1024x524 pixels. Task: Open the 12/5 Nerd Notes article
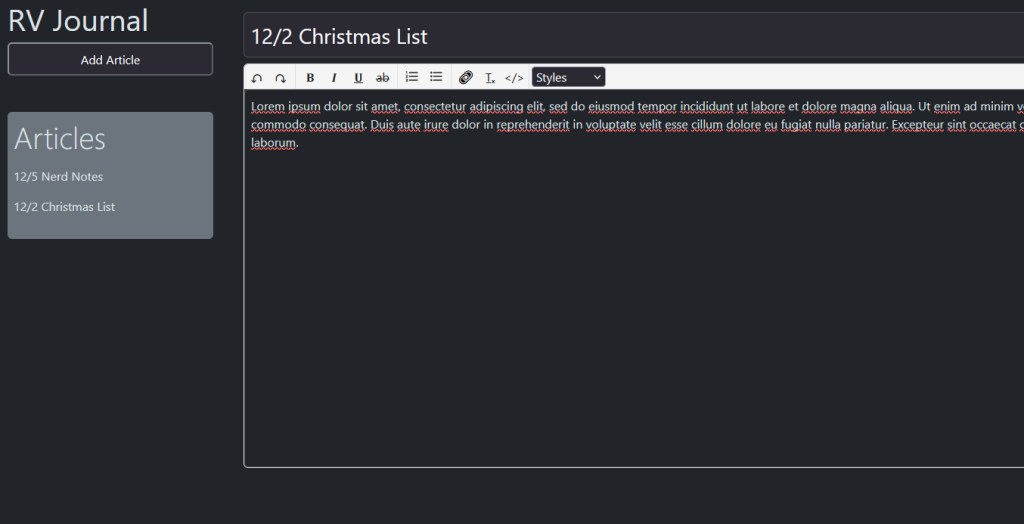point(58,177)
